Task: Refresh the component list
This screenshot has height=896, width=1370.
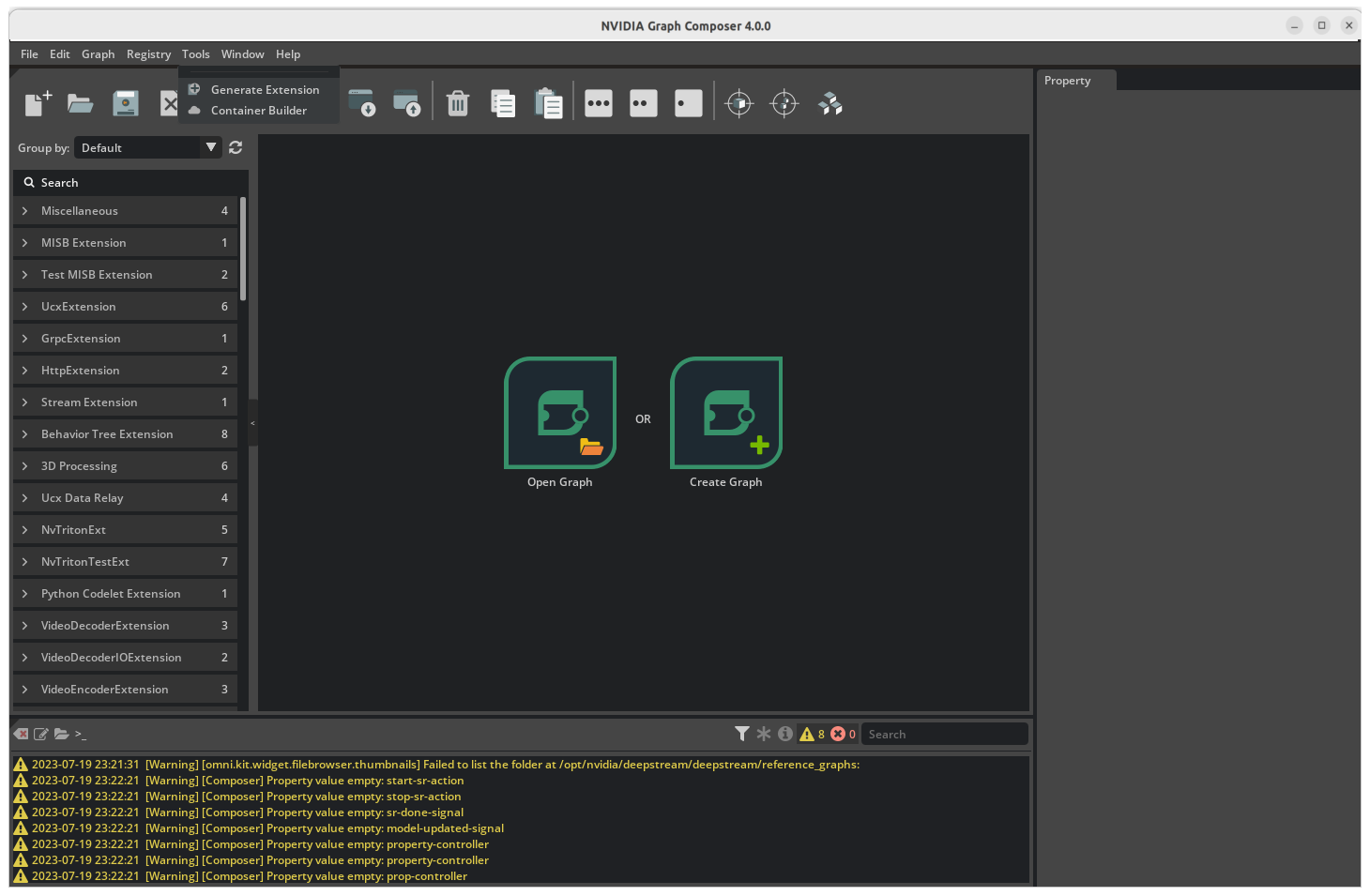Action: pos(236,147)
